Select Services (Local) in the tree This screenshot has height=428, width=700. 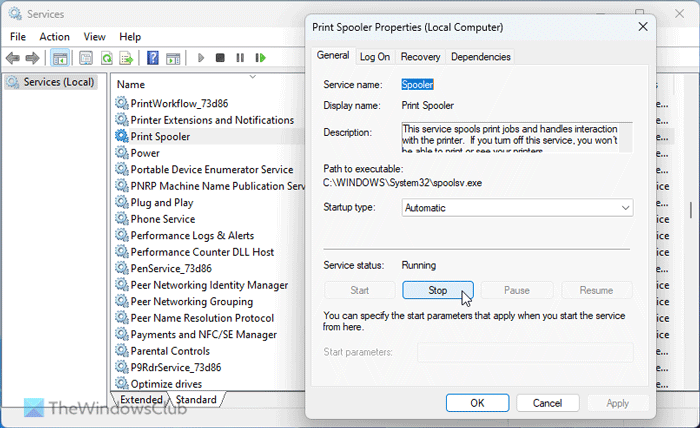tap(58, 82)
